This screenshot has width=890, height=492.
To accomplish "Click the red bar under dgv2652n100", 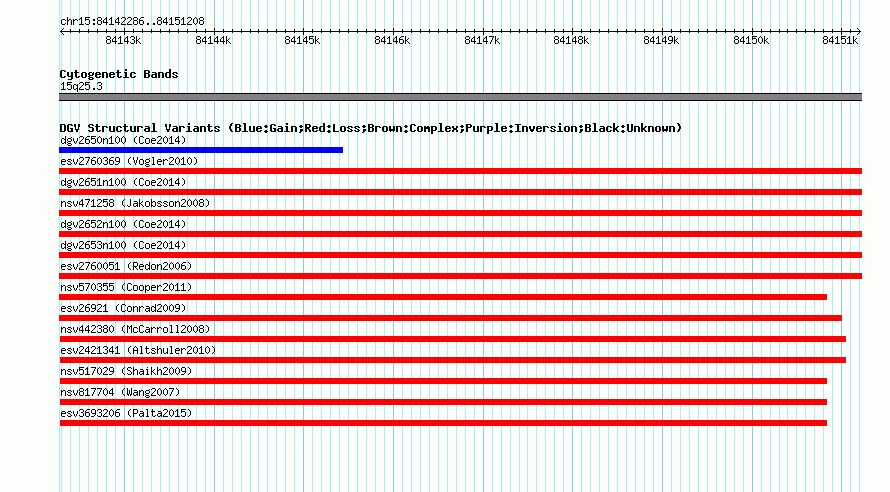I will [460, 234].
